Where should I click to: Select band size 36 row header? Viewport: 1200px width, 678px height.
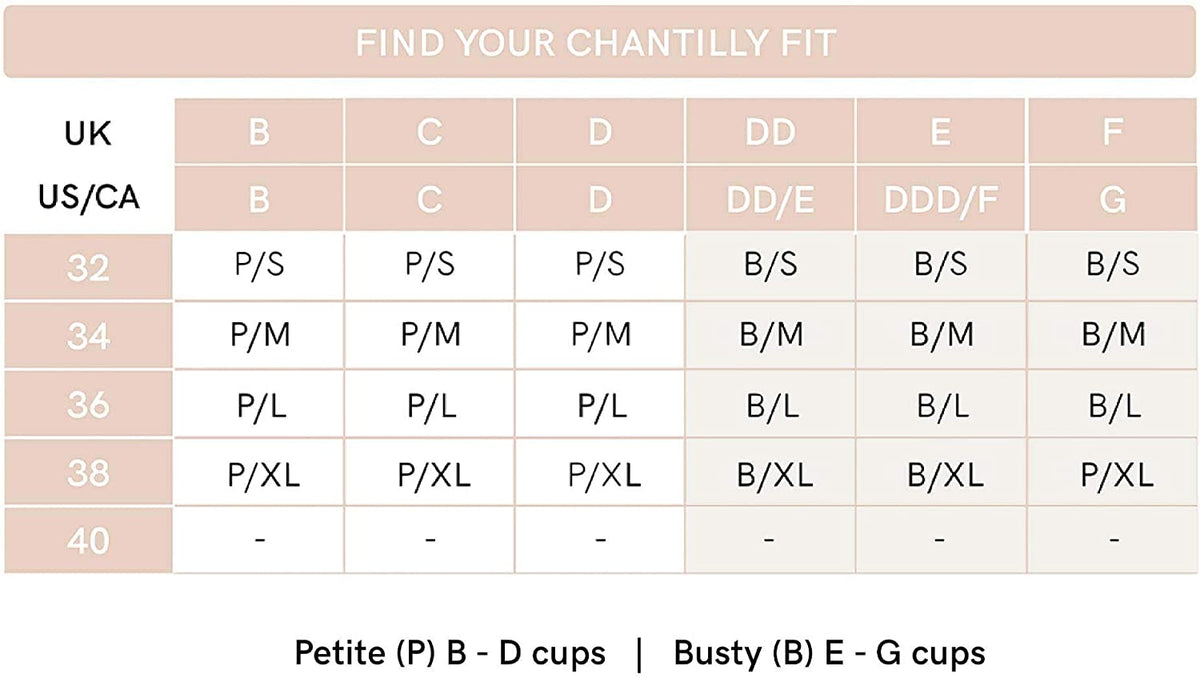click(88, 404)
